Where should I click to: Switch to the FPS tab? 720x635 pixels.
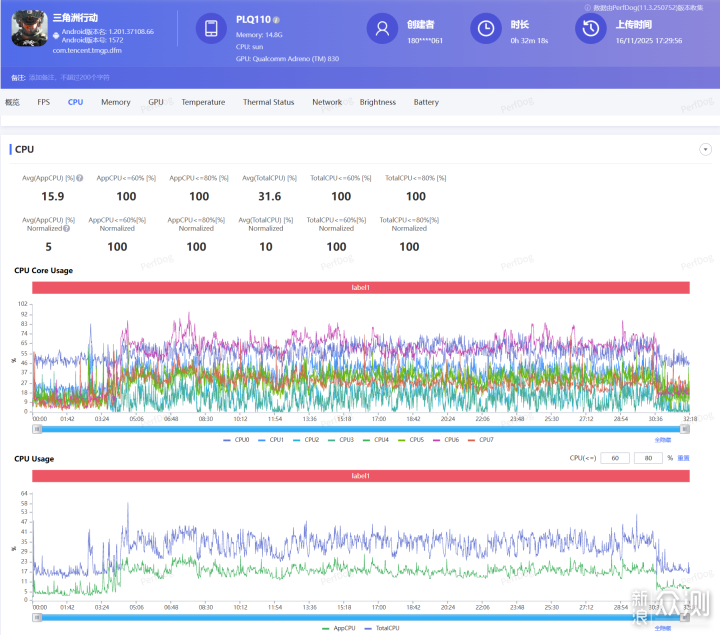coord(44,102)
